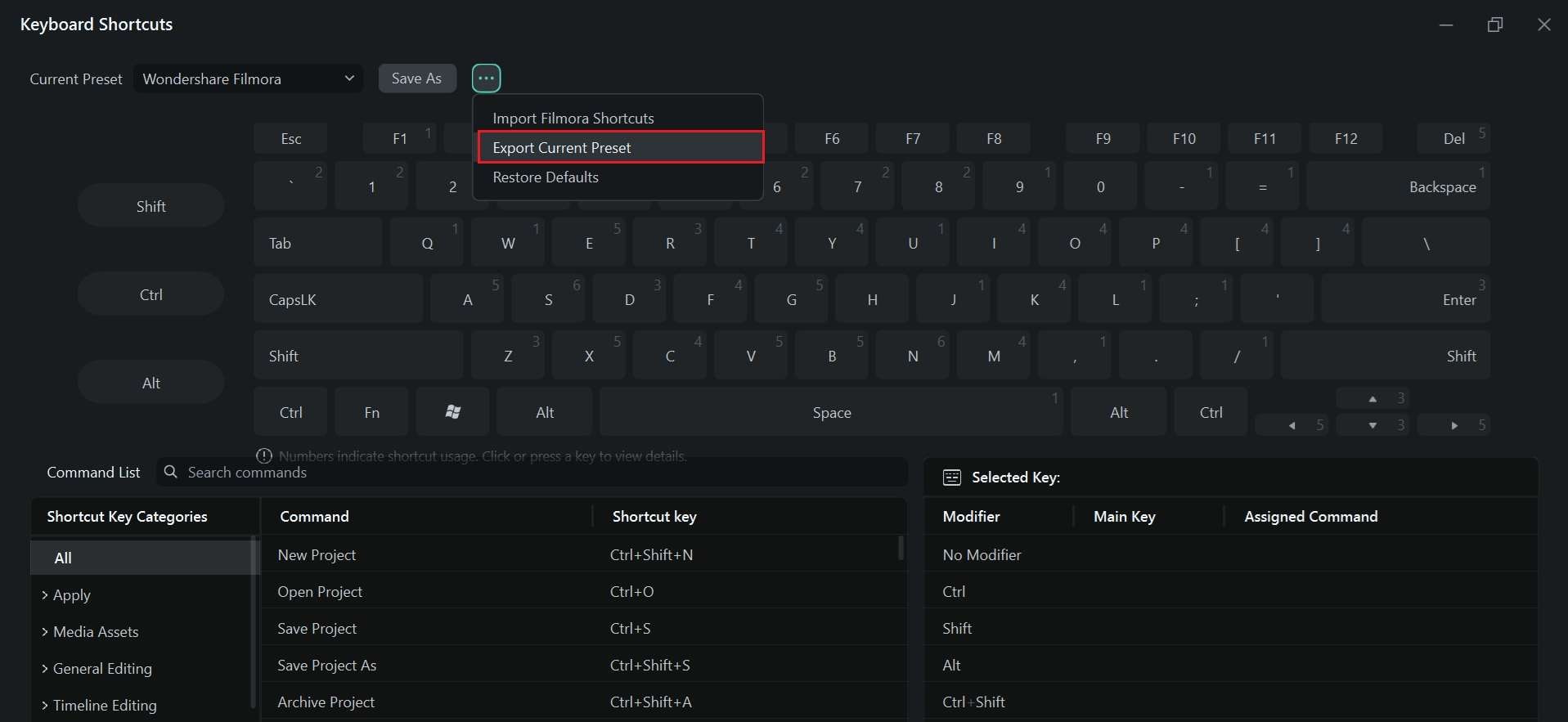The image size is (1568, 722).
Task: Click the Del key
Action: (1453, 138)
